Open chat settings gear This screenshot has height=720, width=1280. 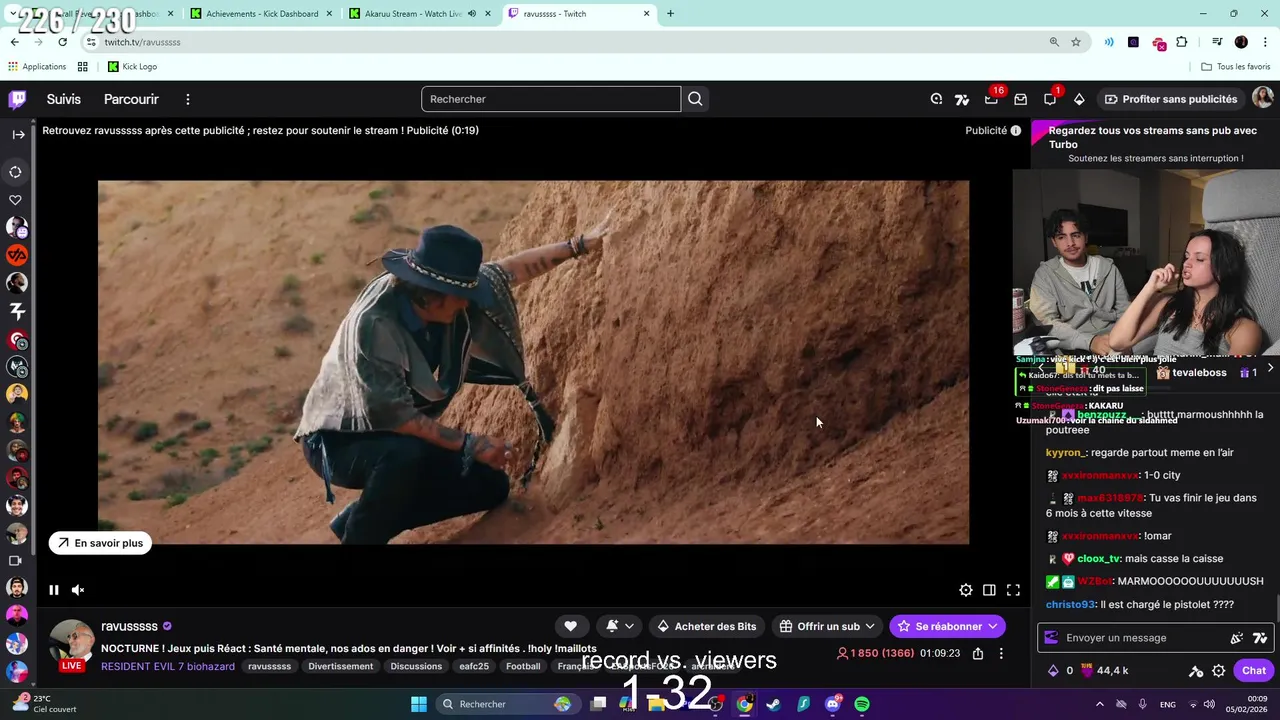pos(1218,671)
